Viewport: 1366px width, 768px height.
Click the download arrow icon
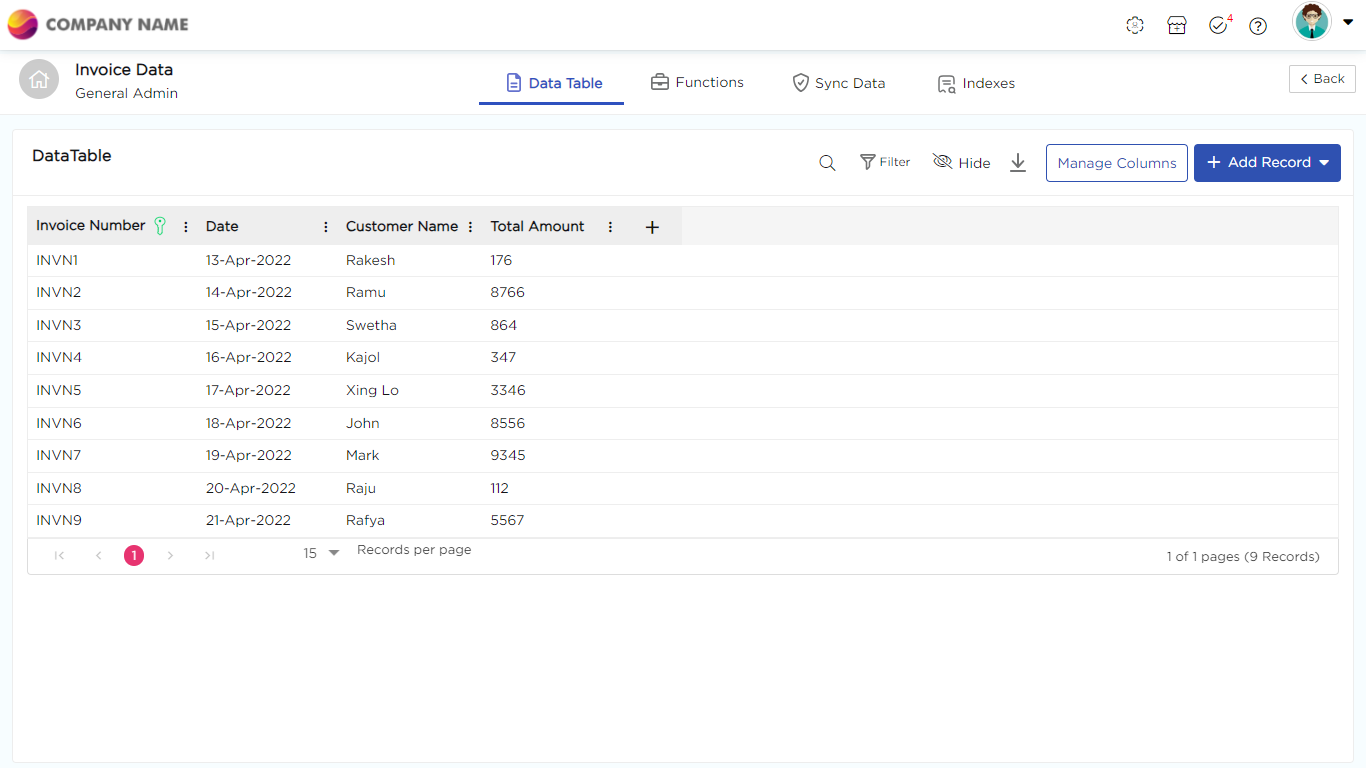pos(1018,163)
